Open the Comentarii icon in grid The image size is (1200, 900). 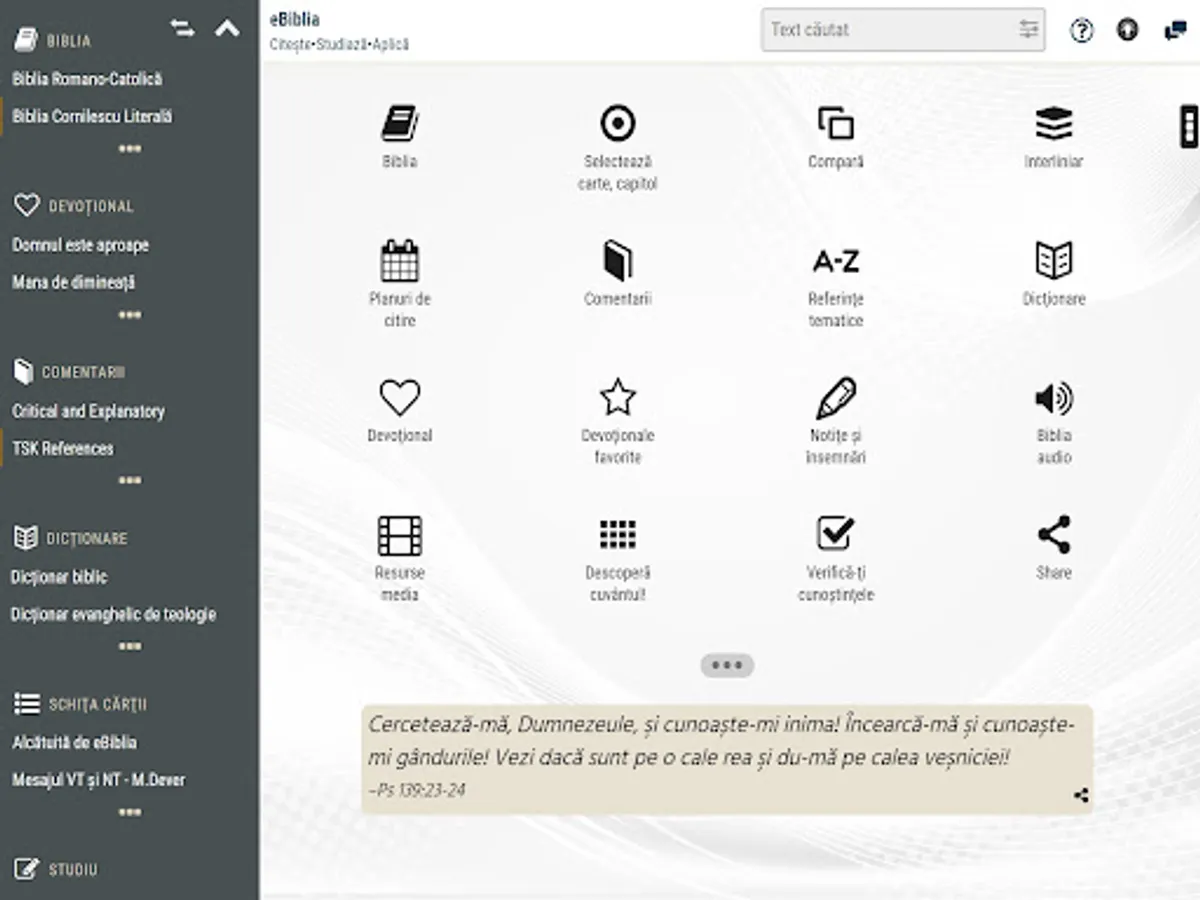[618, 261]
